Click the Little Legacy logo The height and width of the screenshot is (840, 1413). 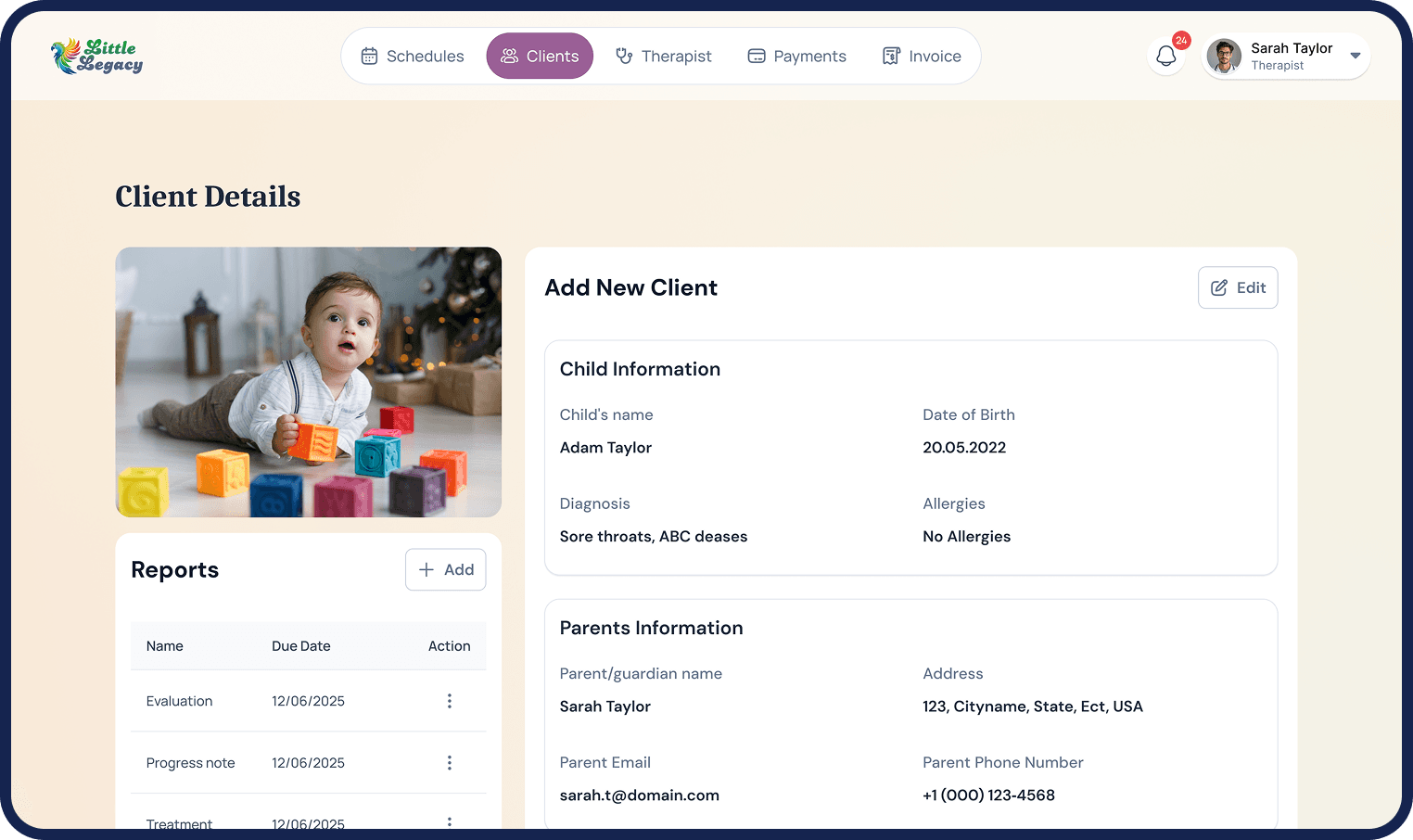click(x=97, y=57)
